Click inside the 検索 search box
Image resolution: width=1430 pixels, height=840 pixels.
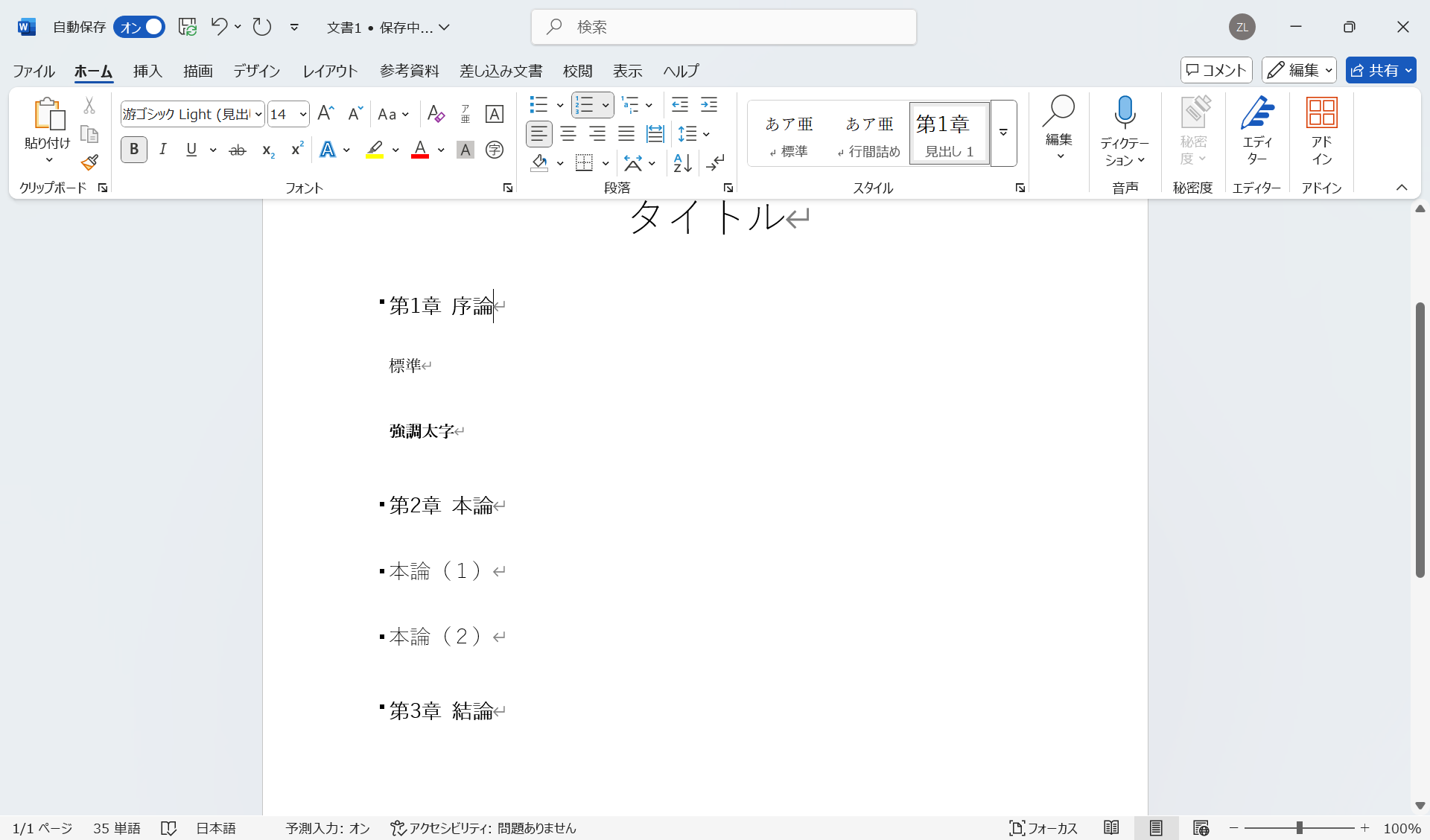(722, 27)
